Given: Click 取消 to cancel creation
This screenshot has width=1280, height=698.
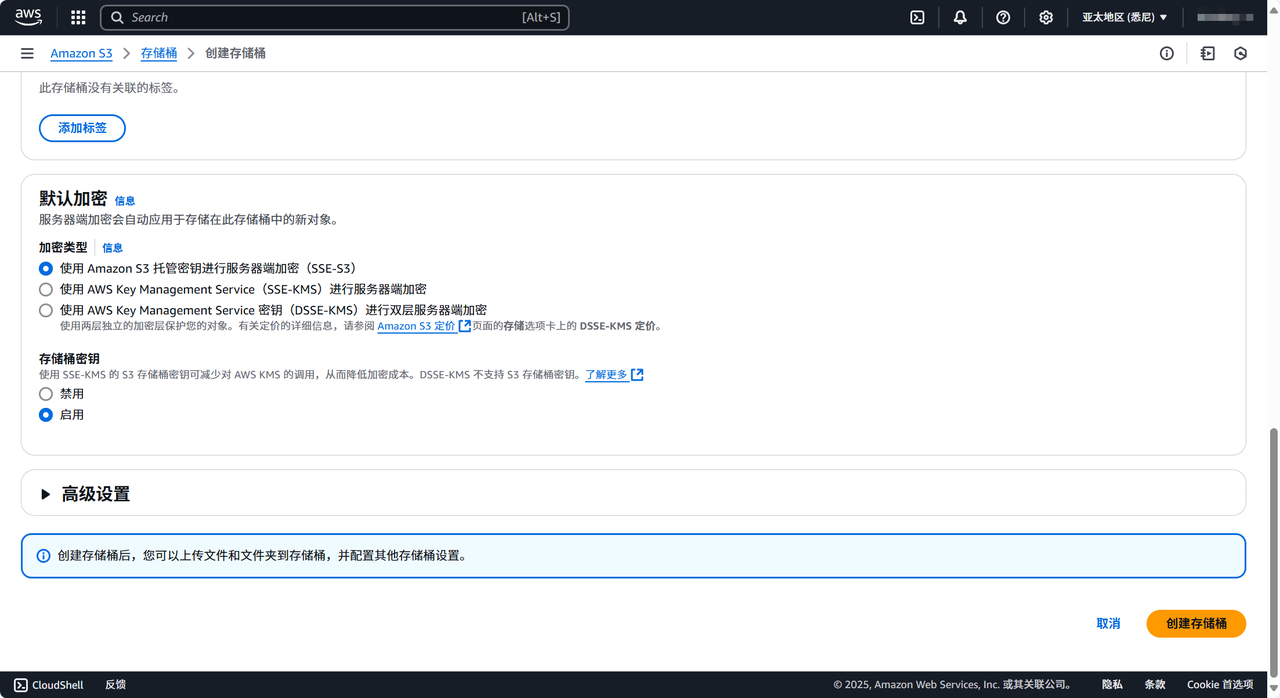Looking at the screenshot, I should click(x=1108, y=623).
